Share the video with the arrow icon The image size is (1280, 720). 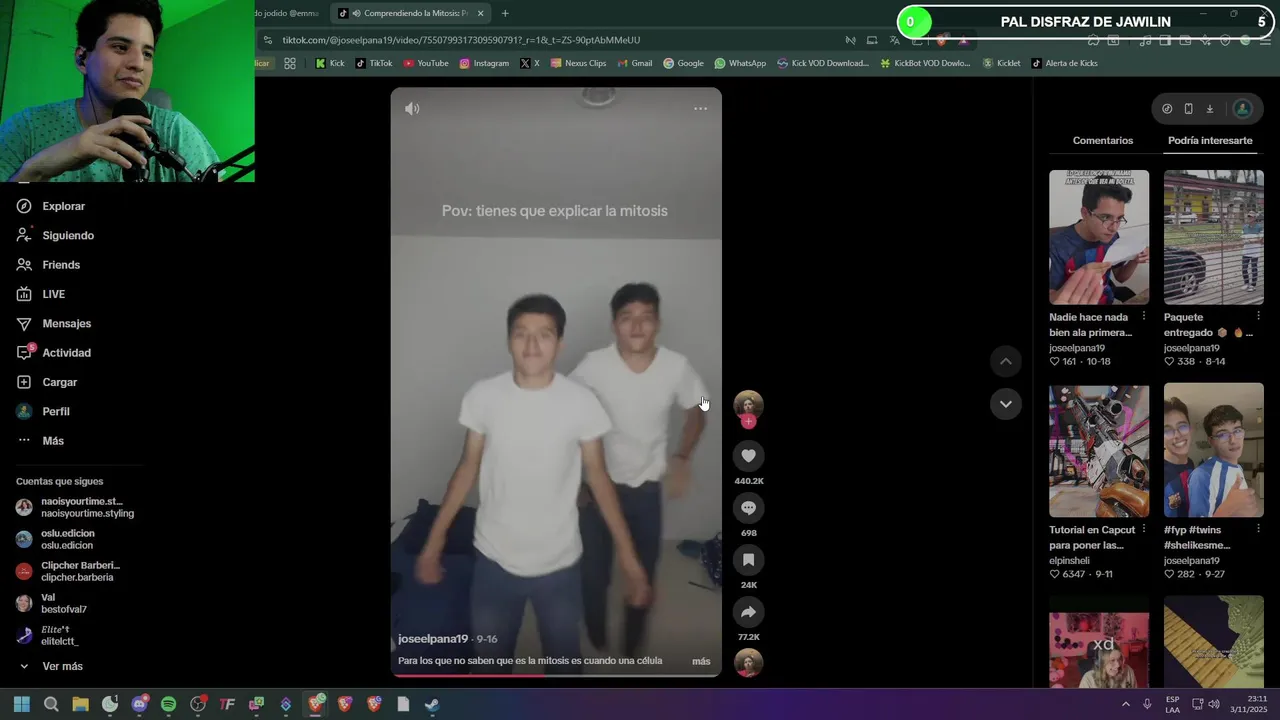(748, 612)
